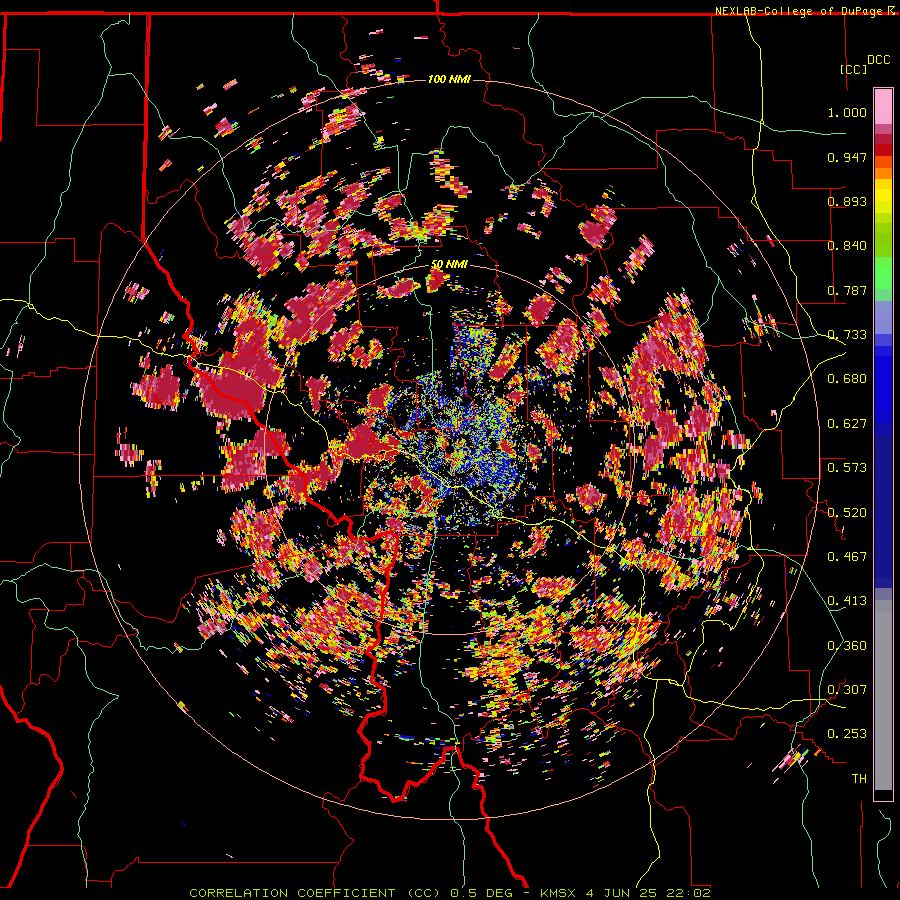Viewport: 900px width, 900px height.
Task: Select the 0.947 scale value
Action: (847, 157)
